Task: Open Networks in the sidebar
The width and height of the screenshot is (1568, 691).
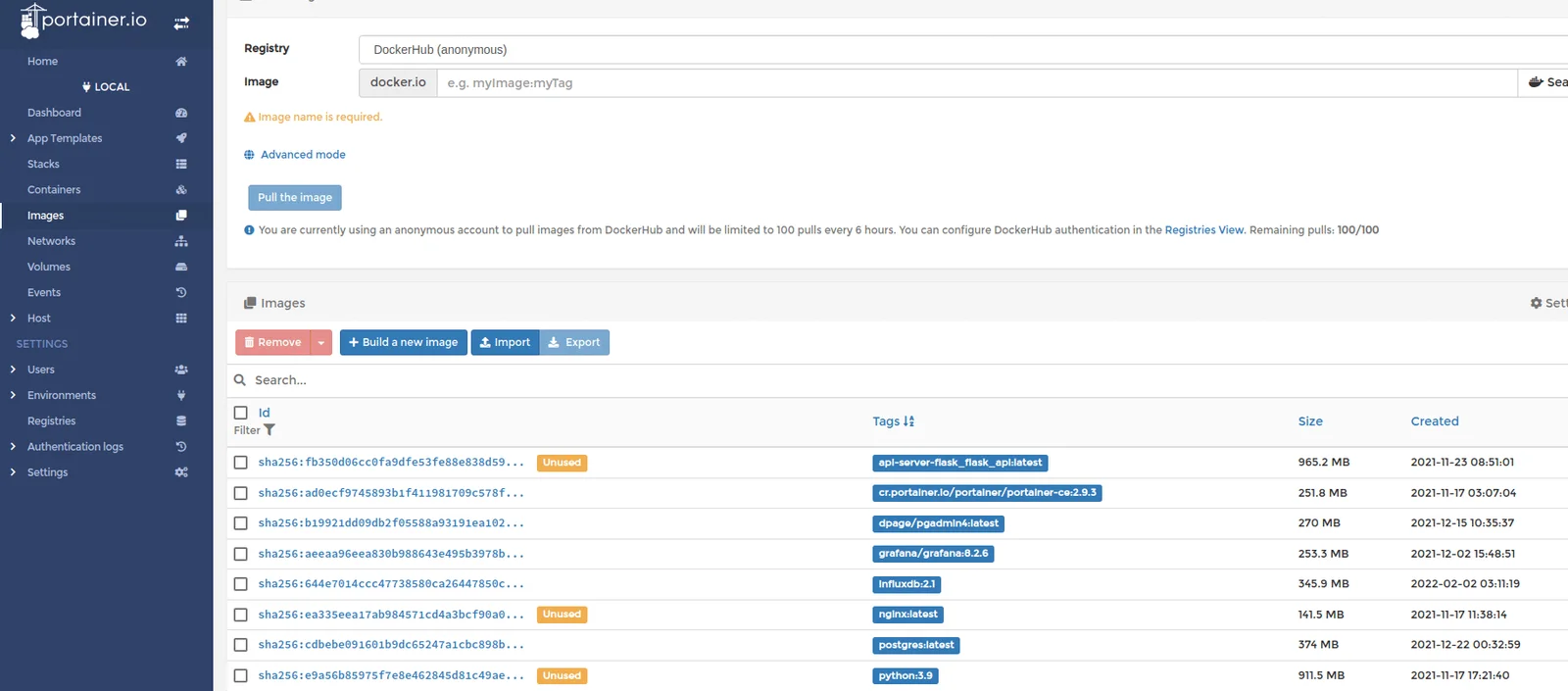Action: pos(51,241)
